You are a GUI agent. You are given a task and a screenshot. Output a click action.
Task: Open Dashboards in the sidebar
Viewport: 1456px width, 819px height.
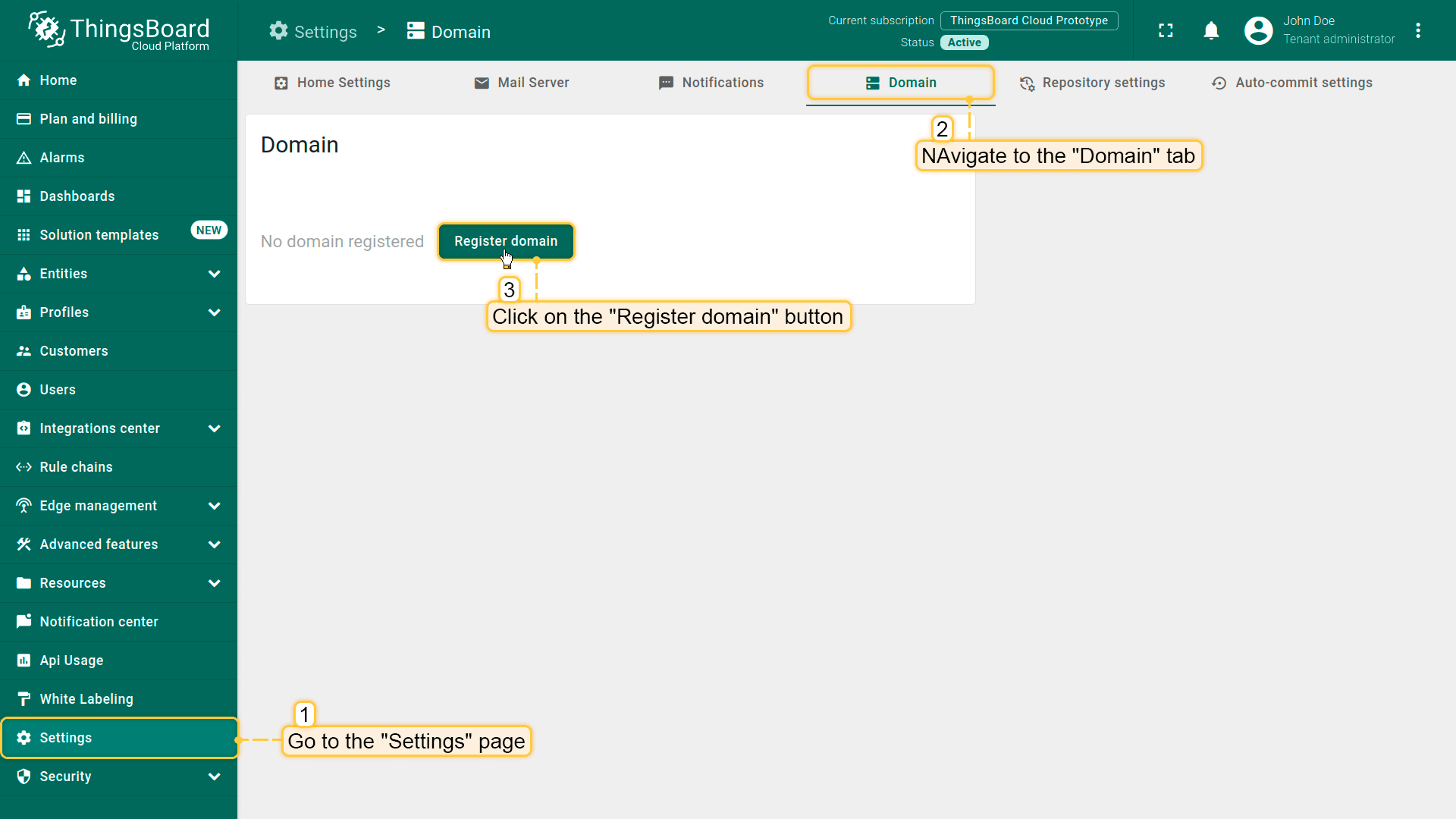click(119, 196)
